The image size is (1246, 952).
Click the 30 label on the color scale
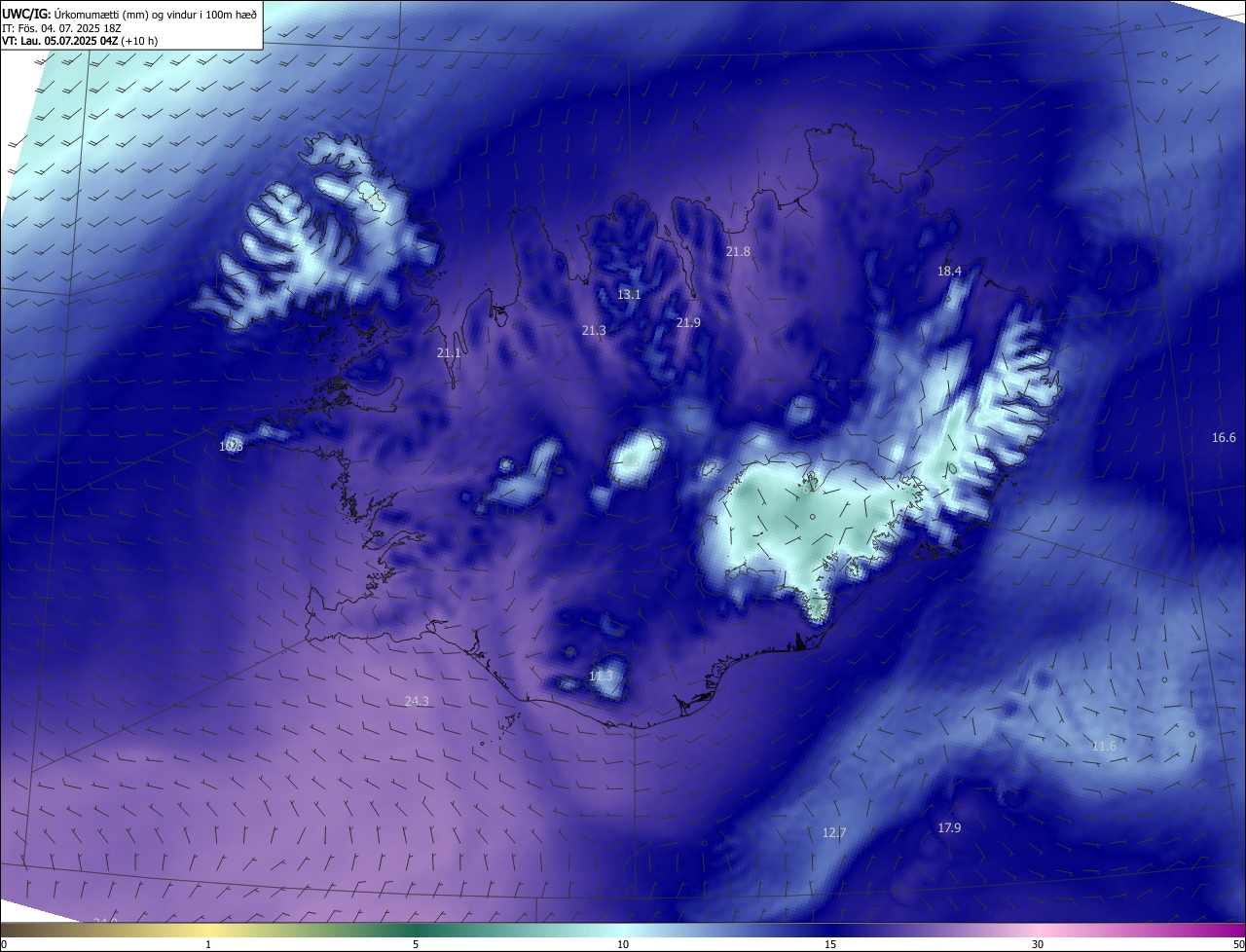point(1038,944)
